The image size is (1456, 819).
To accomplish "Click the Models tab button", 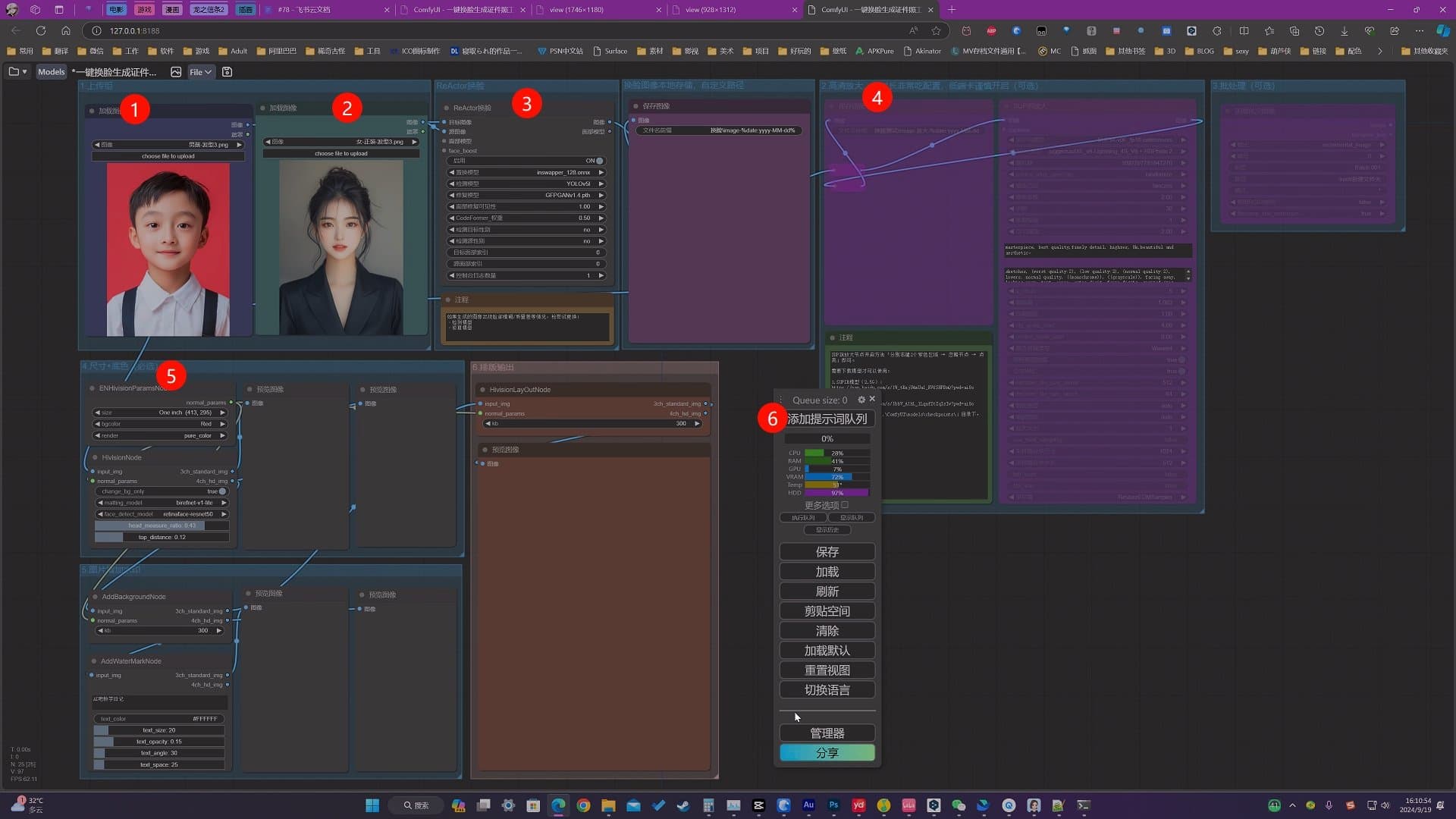I will tap(52, 72).
